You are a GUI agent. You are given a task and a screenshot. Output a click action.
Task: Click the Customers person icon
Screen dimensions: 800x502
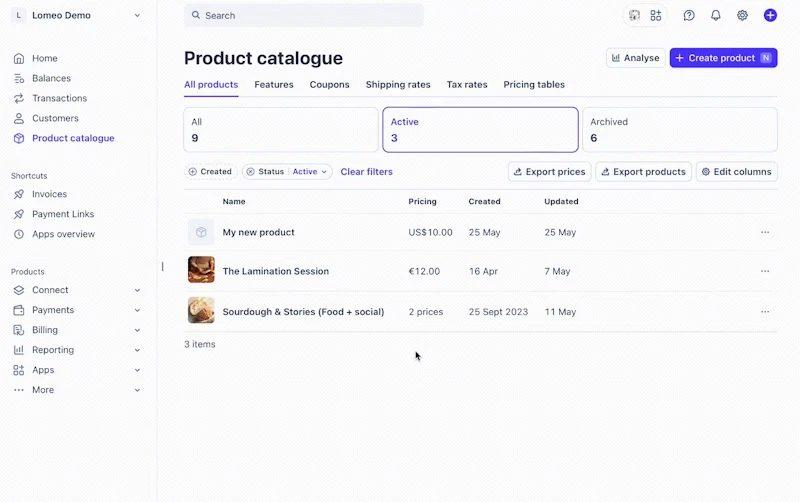(x=19, y=118)
